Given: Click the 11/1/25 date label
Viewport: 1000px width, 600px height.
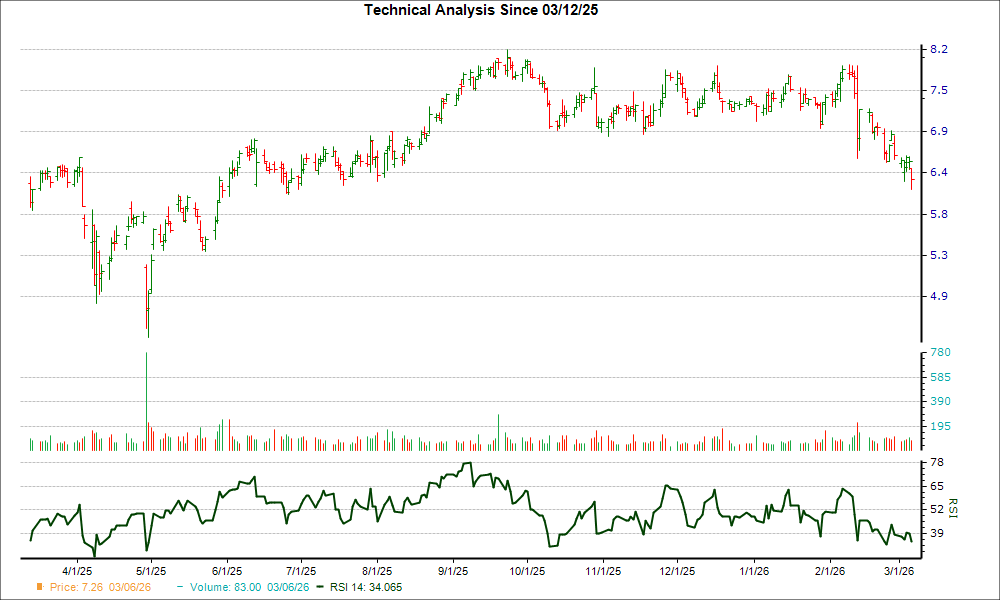Looking at the screenshot, I should coord(601,568).
